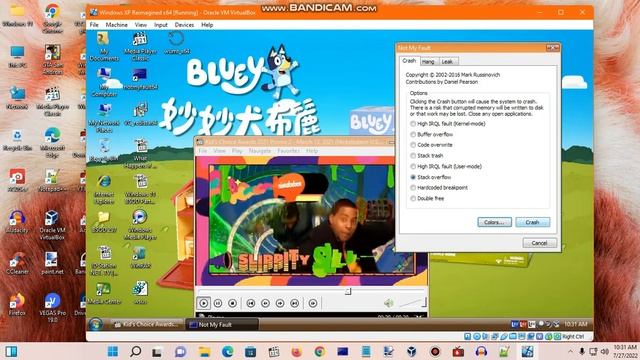Select paint.net icon on host desktop
The width and height of the screenshot is (640, 360).
pos(52,263)
